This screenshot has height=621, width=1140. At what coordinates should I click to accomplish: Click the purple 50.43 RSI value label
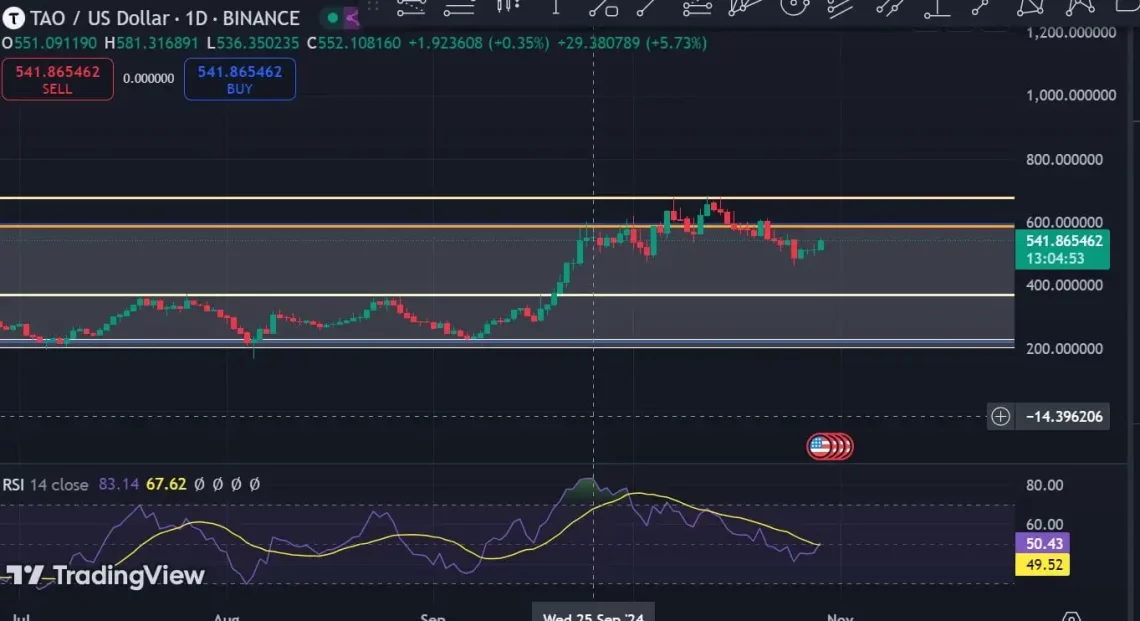(1042, 544)
